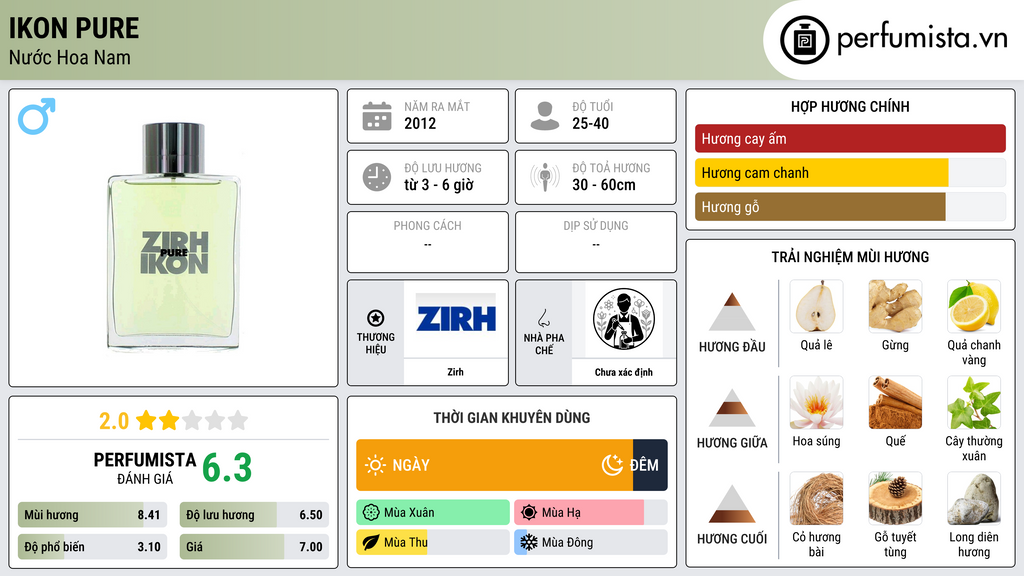Click the perfumista.vn site name
Image resolution: width=1024 pixels, height=576 pixels.
922,39
